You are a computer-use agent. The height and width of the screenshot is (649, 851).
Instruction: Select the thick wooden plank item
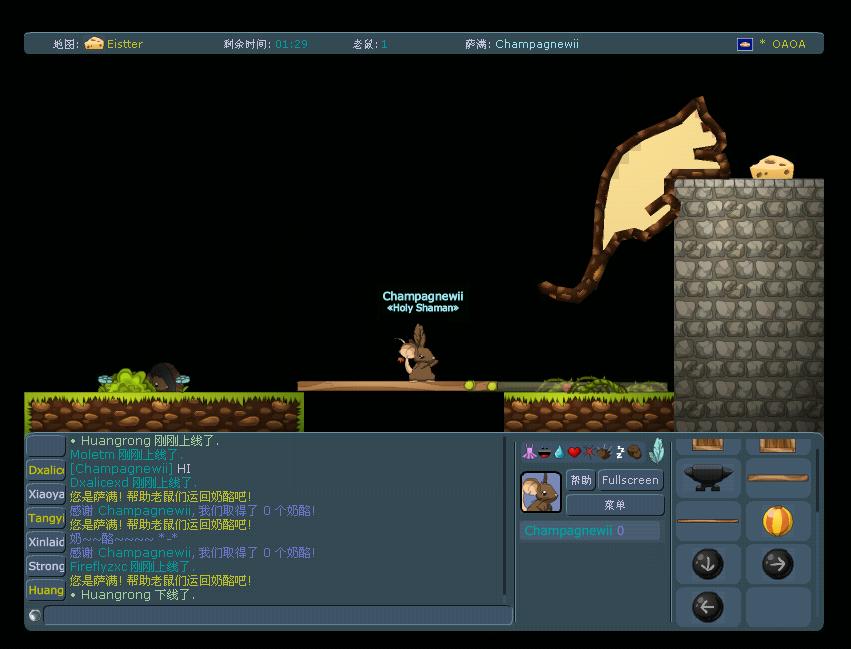pyautogui.click(x=778, y=478)
